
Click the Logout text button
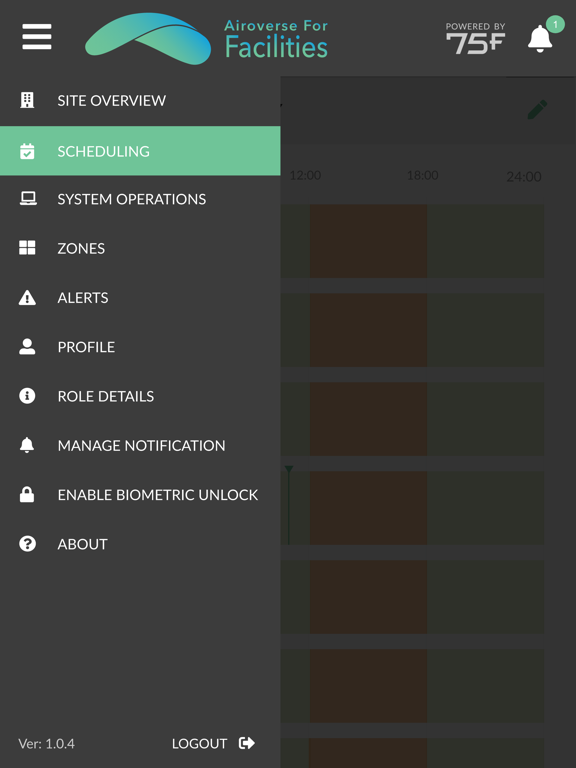pyautogui.click(x=199, y=744)
